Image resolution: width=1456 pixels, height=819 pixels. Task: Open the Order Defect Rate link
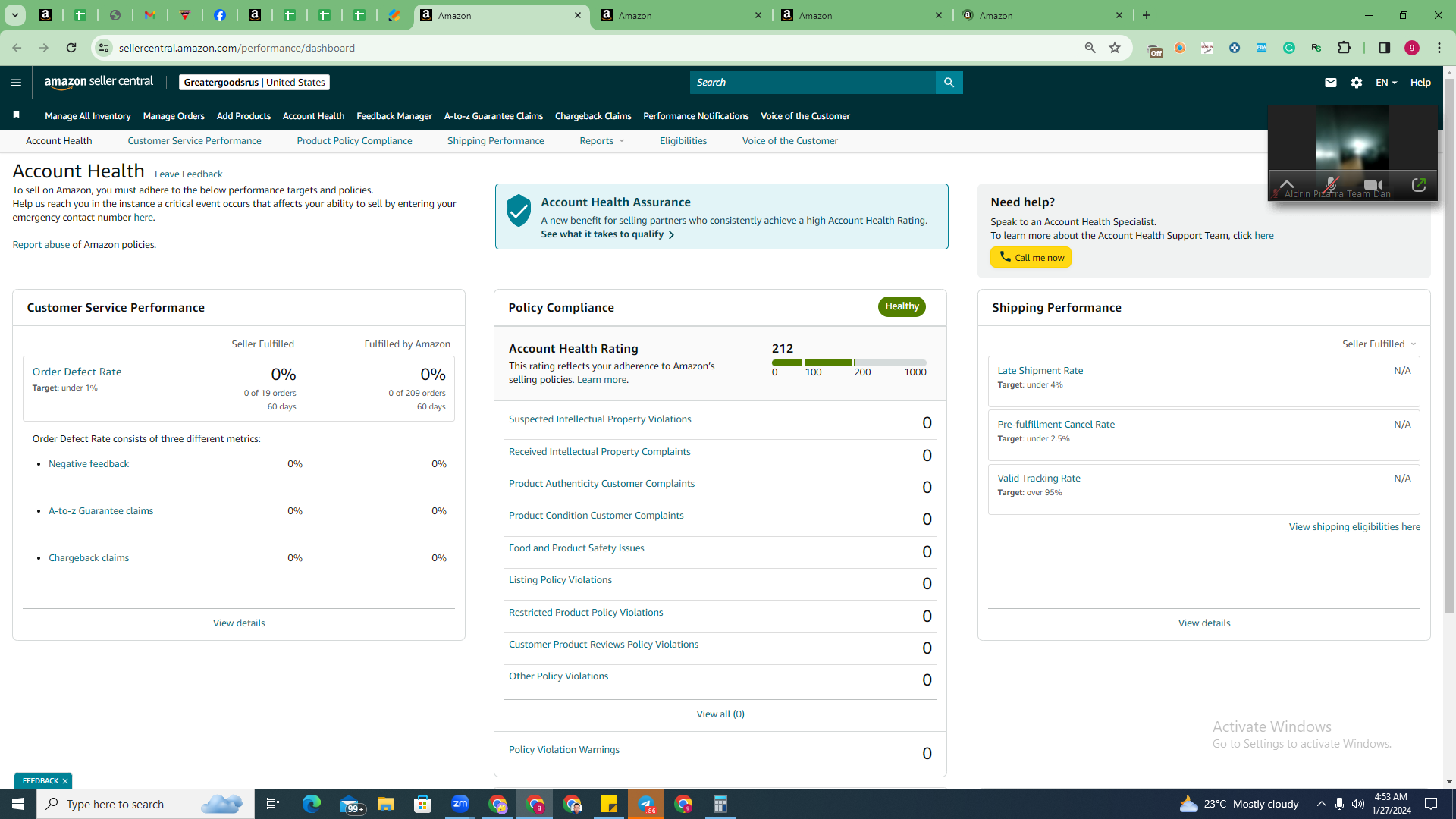coord(77,372)
